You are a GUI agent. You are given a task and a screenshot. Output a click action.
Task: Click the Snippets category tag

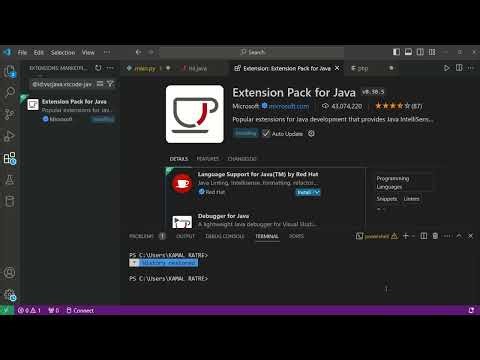coord(387,199)
